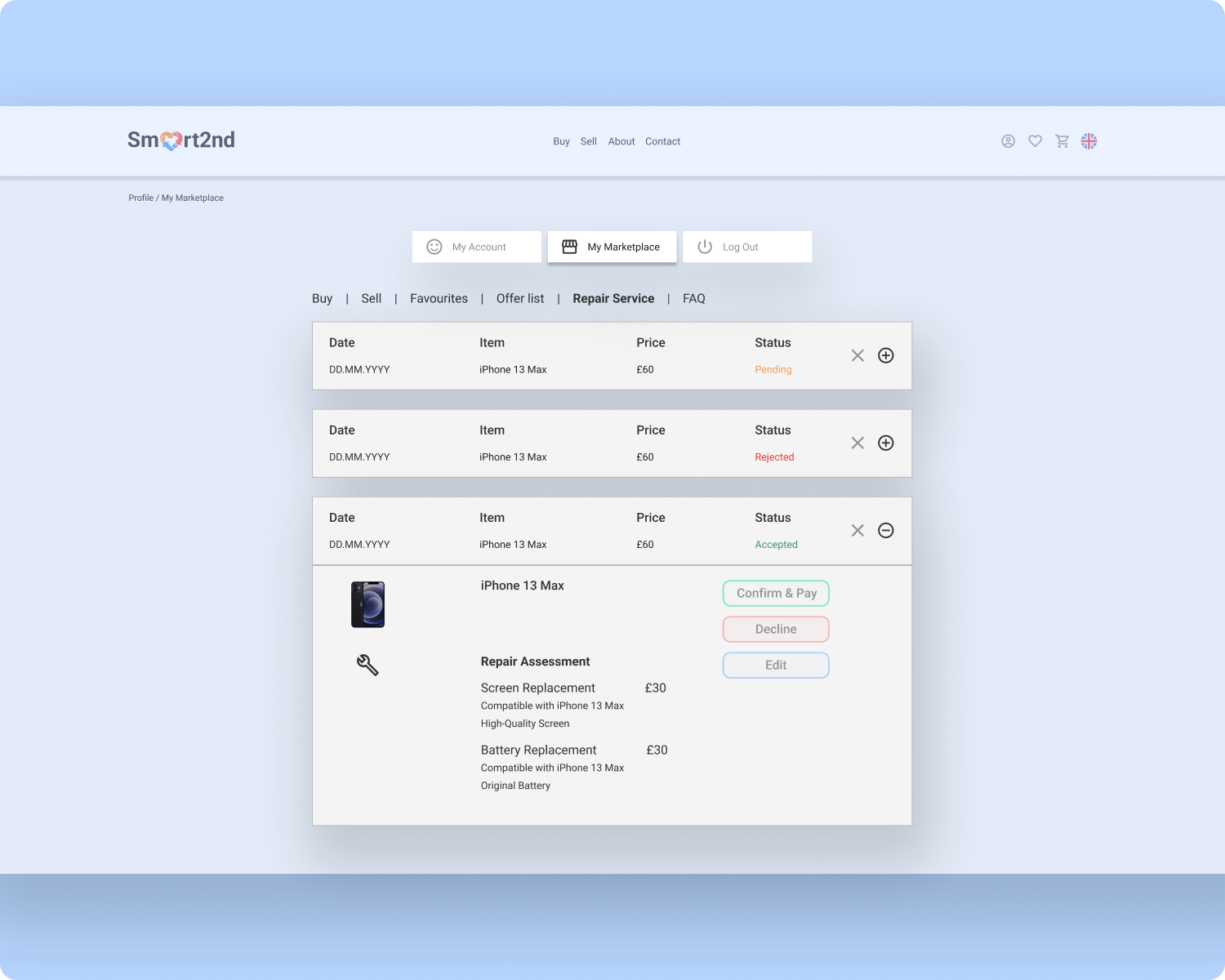Switch to the Buy marketplace tab
Viewport: 1225px width, 980px height.
coord(323,299)
